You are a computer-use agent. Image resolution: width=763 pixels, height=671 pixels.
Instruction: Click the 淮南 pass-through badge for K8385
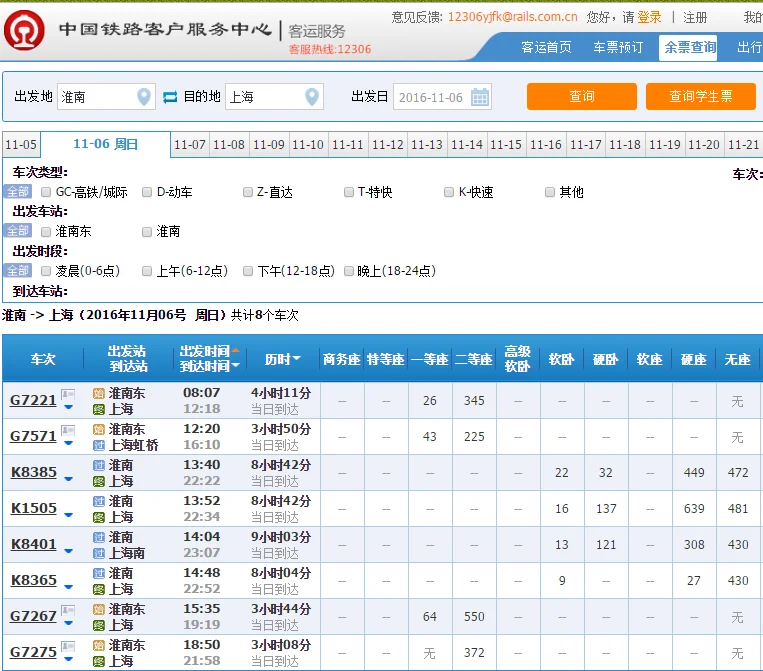tap(99, 465)
